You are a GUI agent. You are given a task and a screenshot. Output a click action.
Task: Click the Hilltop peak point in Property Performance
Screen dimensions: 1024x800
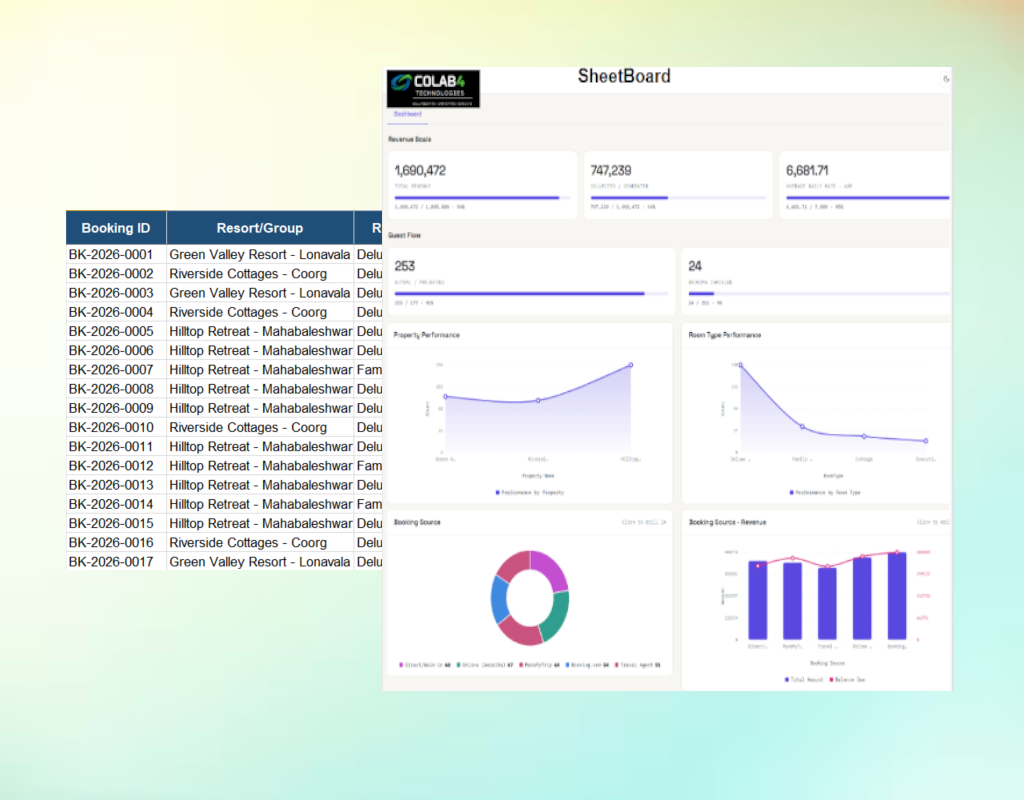click(x=630, y=365)
